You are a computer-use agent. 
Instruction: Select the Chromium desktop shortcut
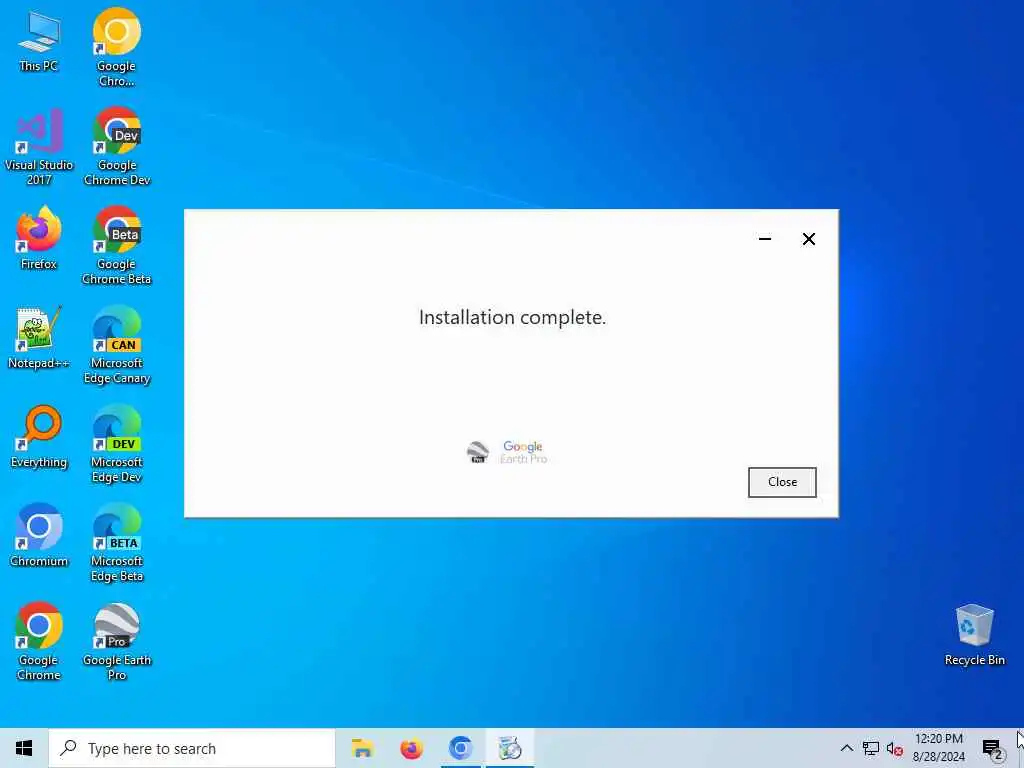point(39,536)
